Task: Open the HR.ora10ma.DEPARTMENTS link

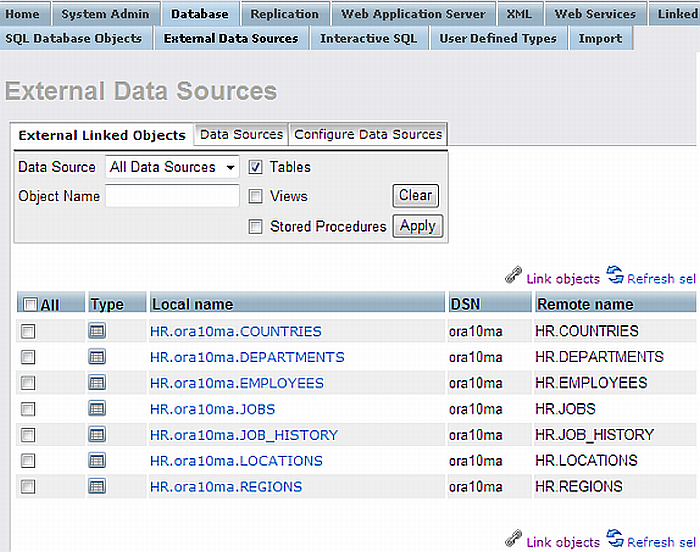Action: 247,357
